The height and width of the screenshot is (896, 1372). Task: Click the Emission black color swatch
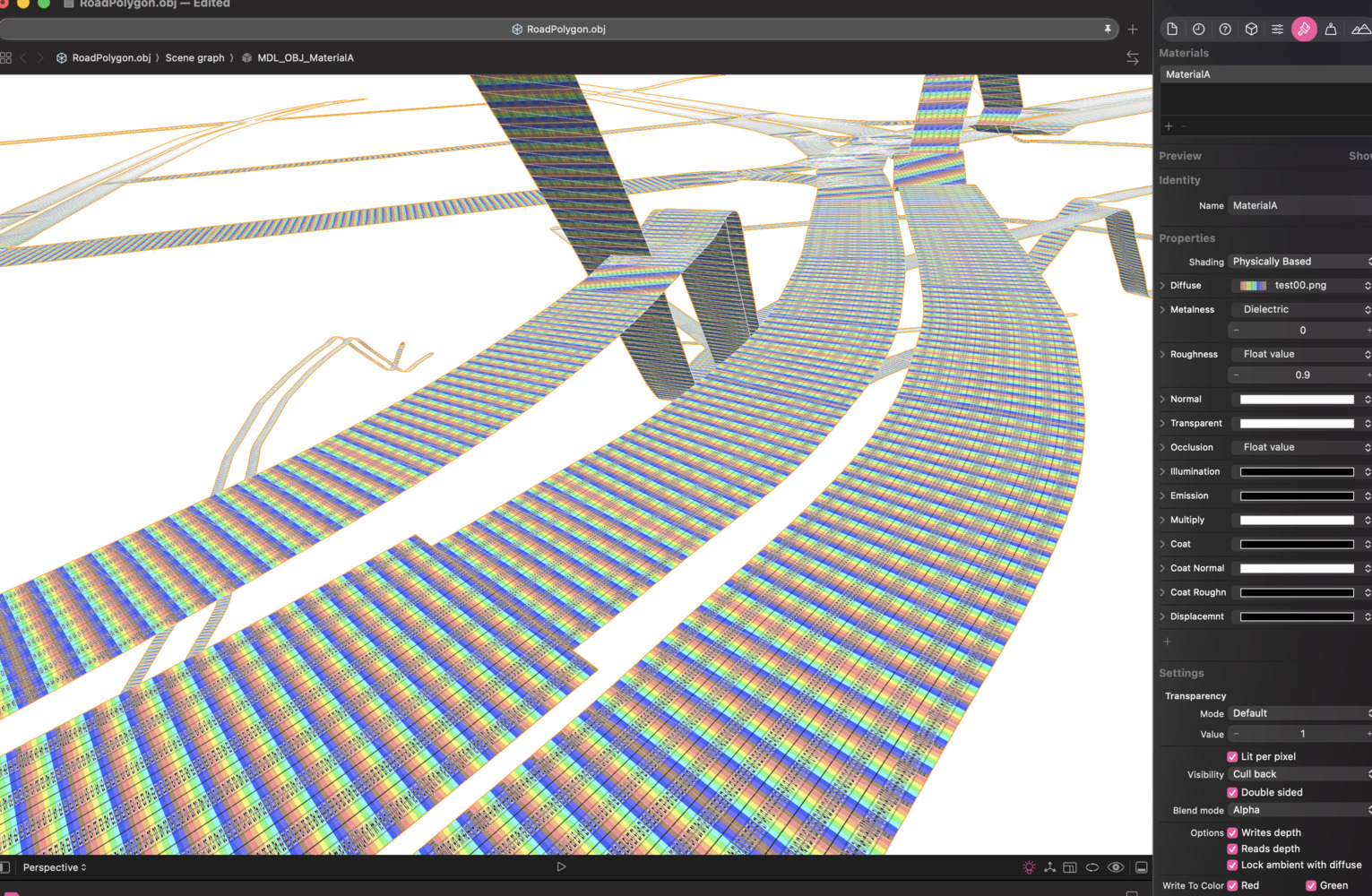click(1296, 496)
